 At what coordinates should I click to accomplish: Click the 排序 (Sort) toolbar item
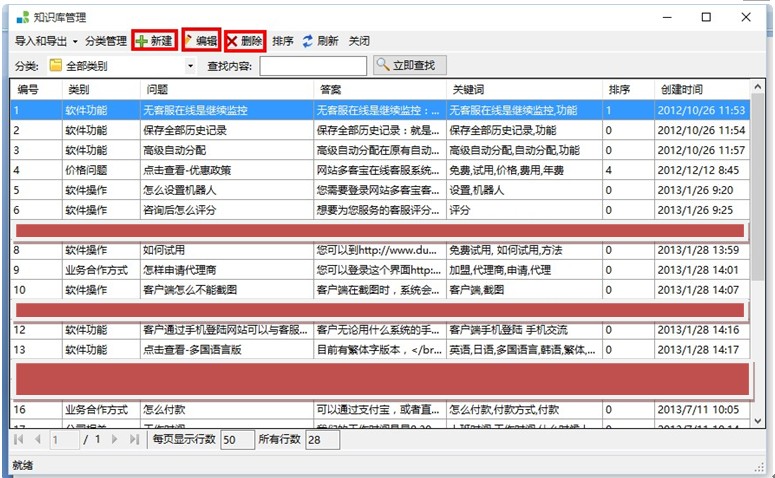click(x=282, y=41)
